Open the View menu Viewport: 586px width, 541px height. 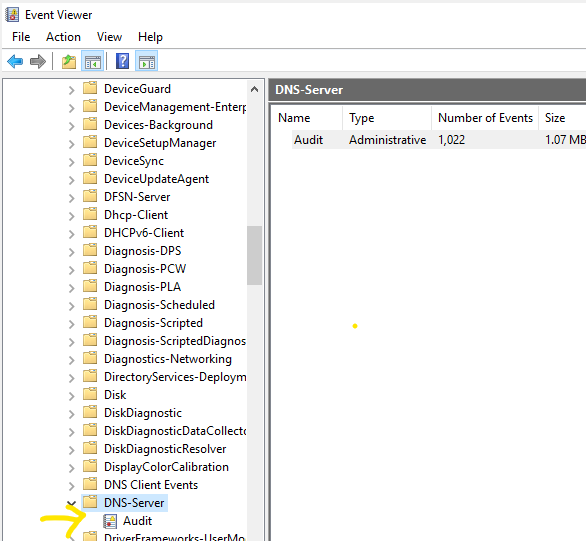pos(109,37)
